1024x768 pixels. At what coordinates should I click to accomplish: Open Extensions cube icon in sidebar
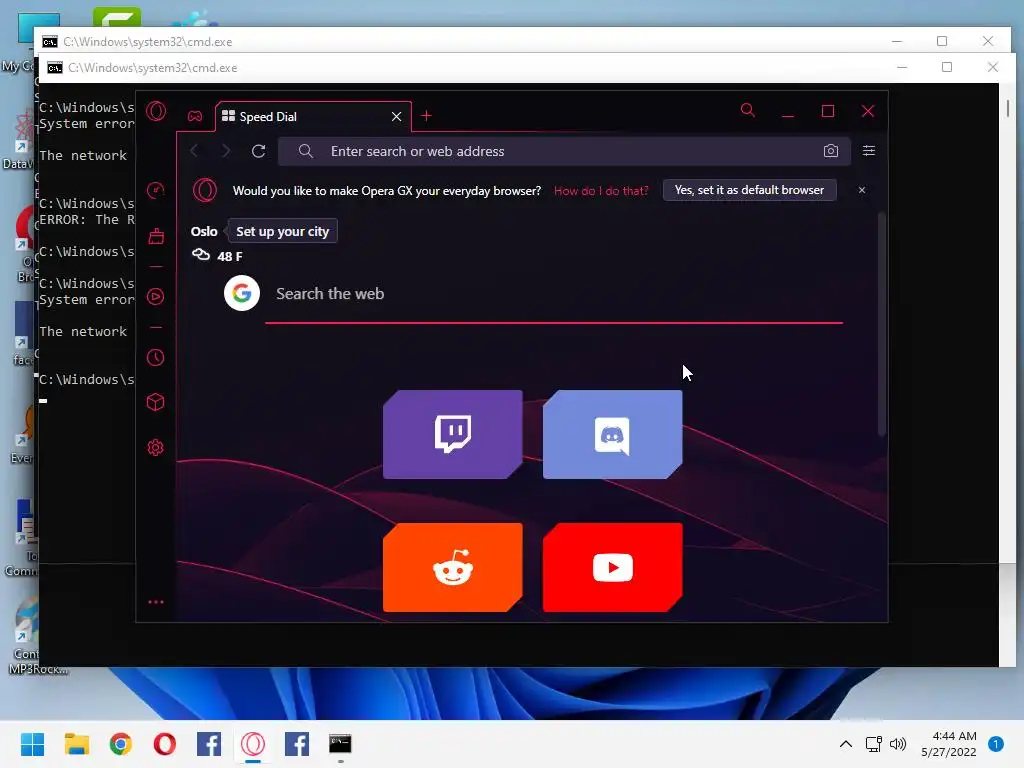point(155,402)
